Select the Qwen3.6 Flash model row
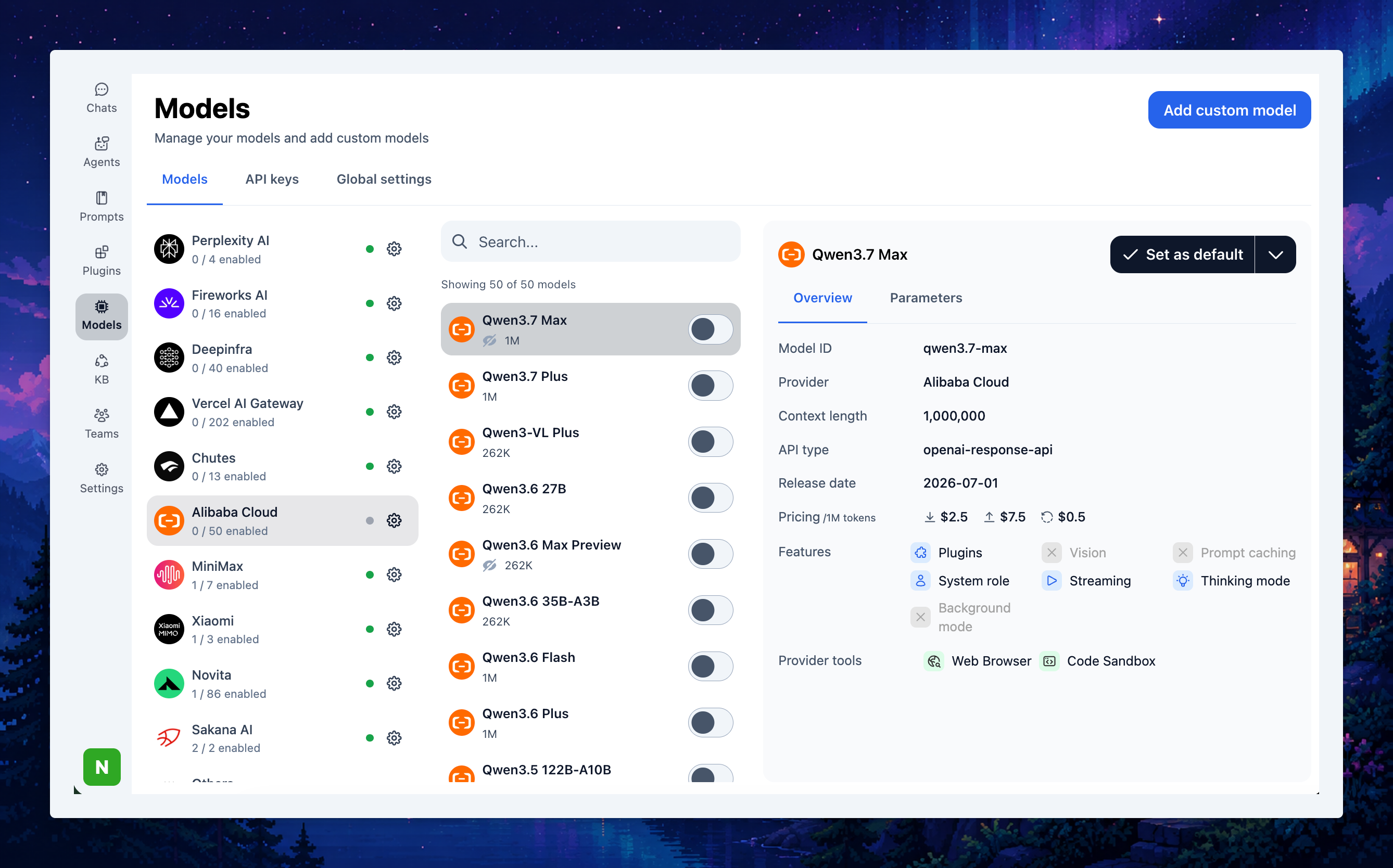 click(x=590, y=667)
